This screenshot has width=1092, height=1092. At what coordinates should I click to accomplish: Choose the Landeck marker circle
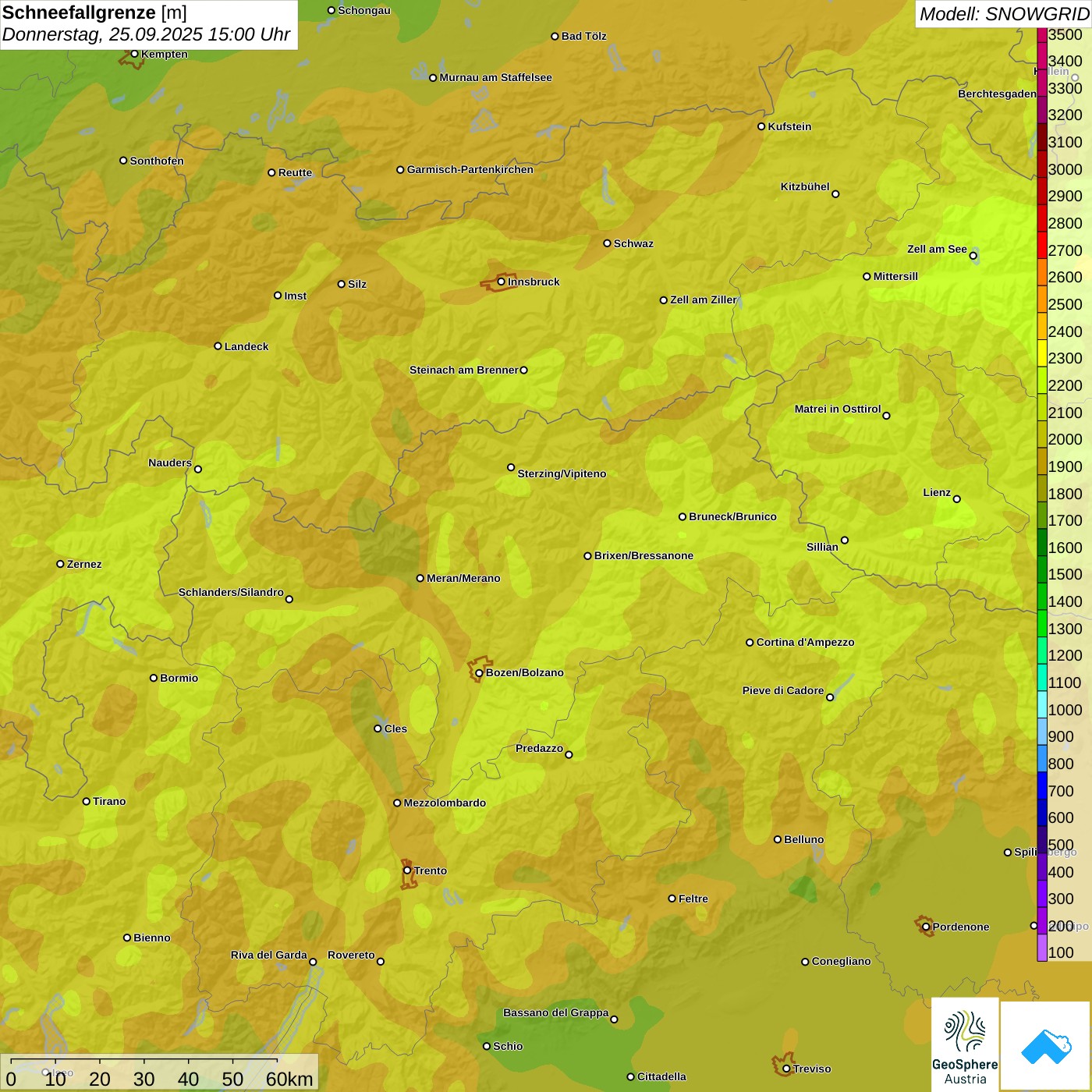point(218,346)
